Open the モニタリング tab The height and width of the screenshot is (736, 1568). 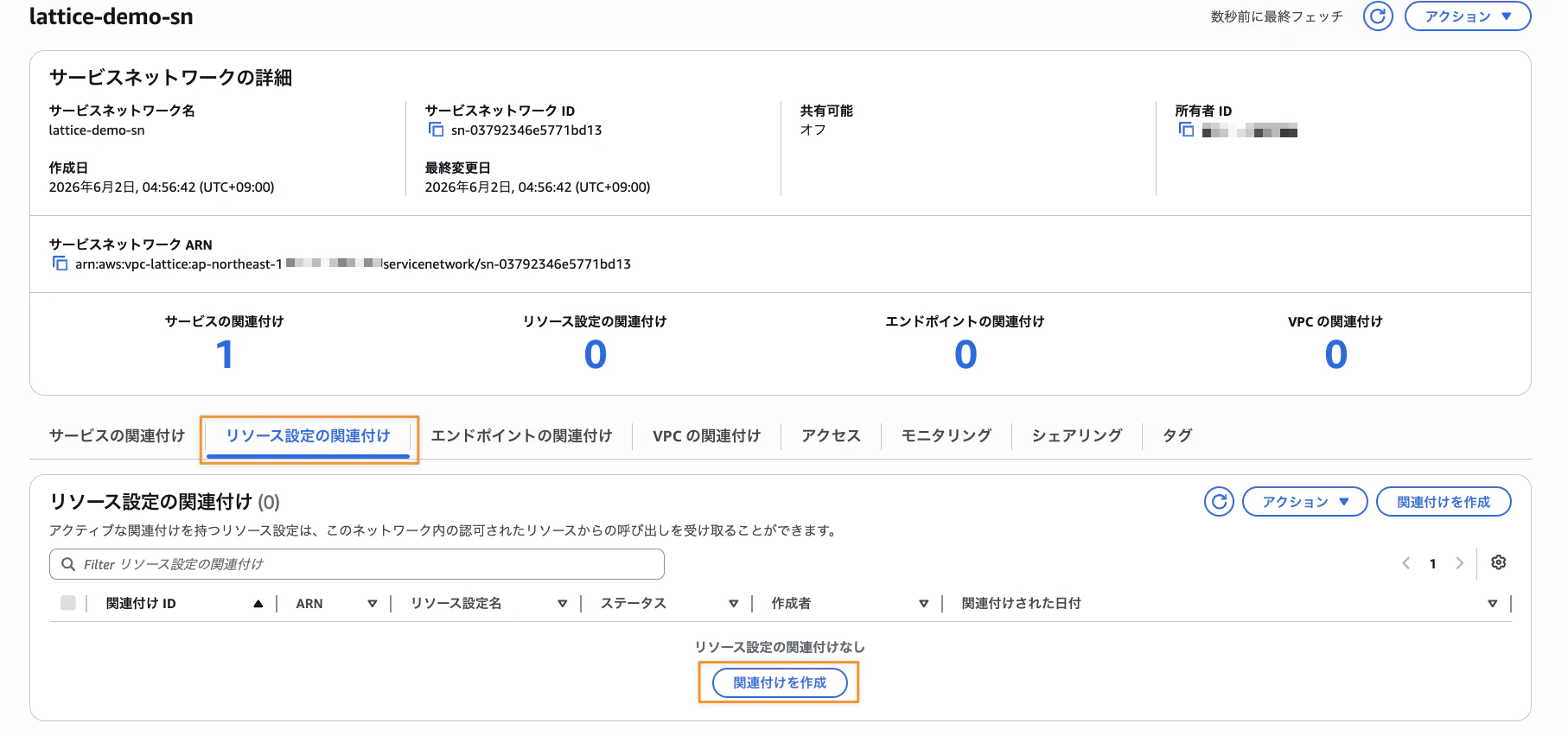(947, 435)
